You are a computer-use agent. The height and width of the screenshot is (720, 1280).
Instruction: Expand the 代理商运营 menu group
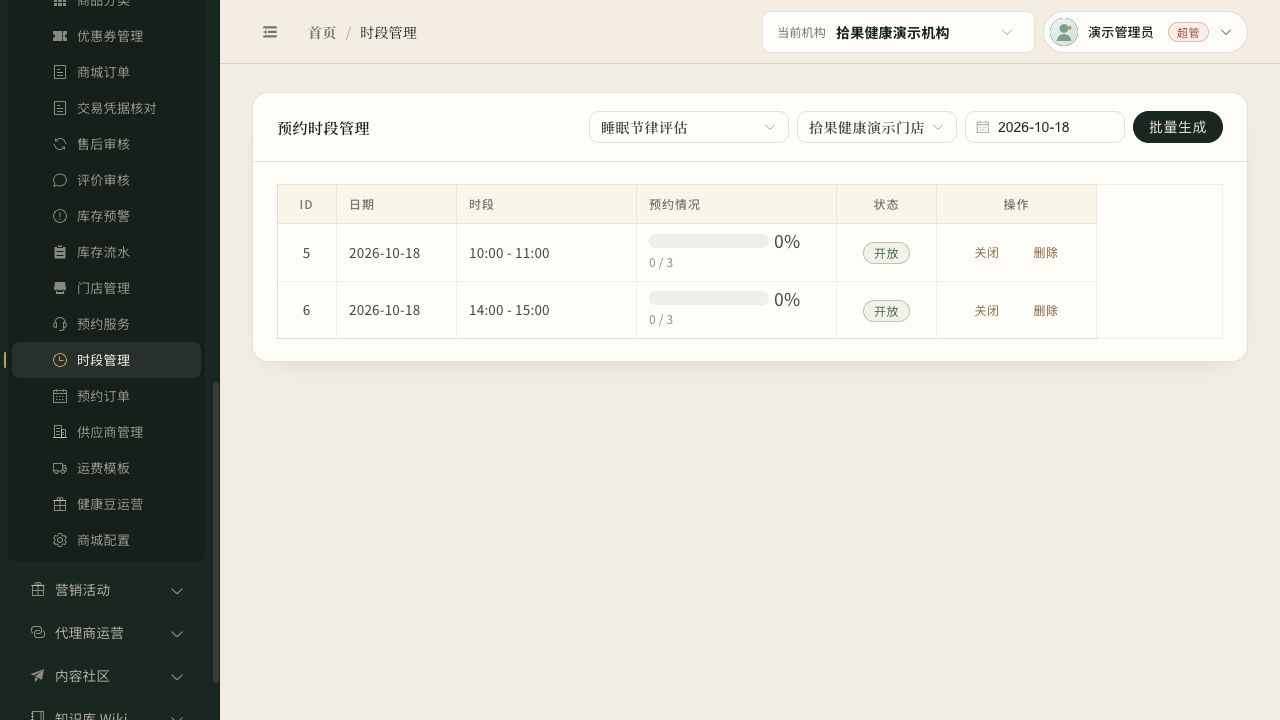pyautogui.click(x=108, y=633)
